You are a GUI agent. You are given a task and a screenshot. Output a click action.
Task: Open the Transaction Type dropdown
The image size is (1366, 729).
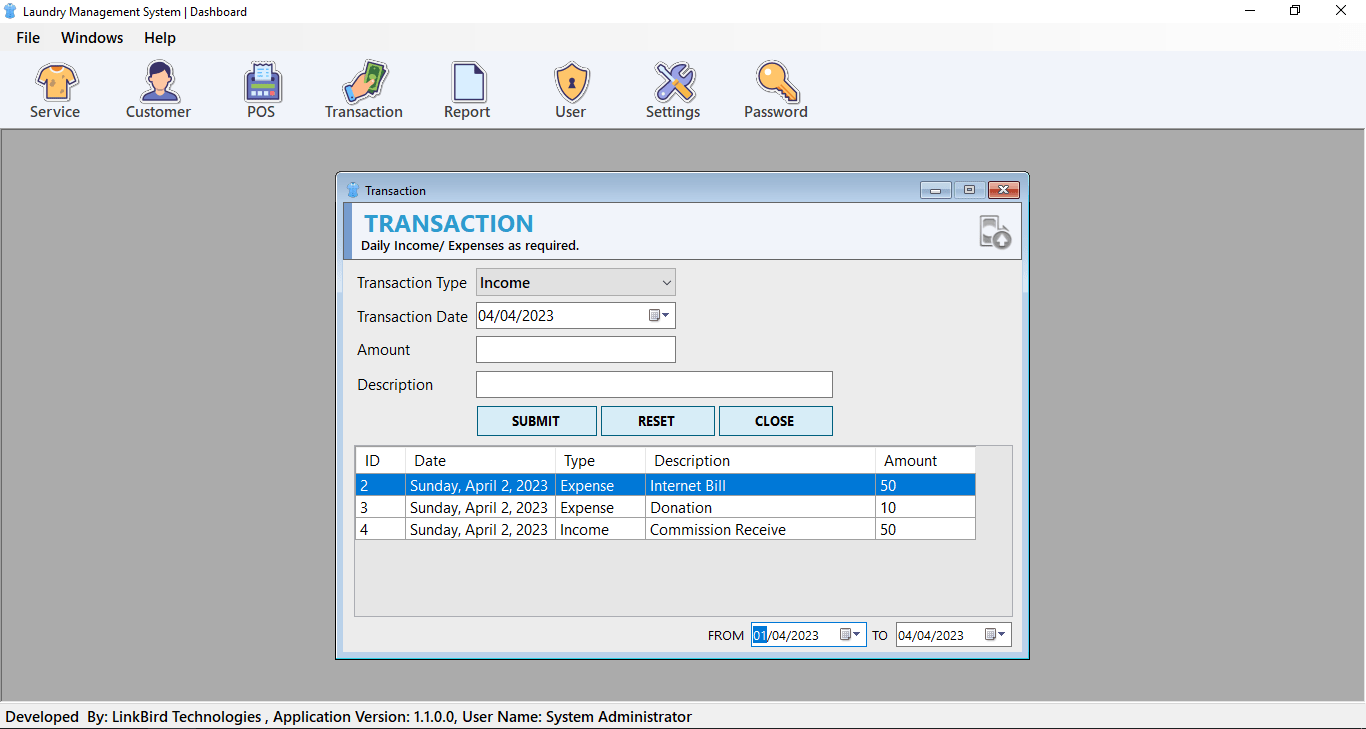[x=665, y=282]
